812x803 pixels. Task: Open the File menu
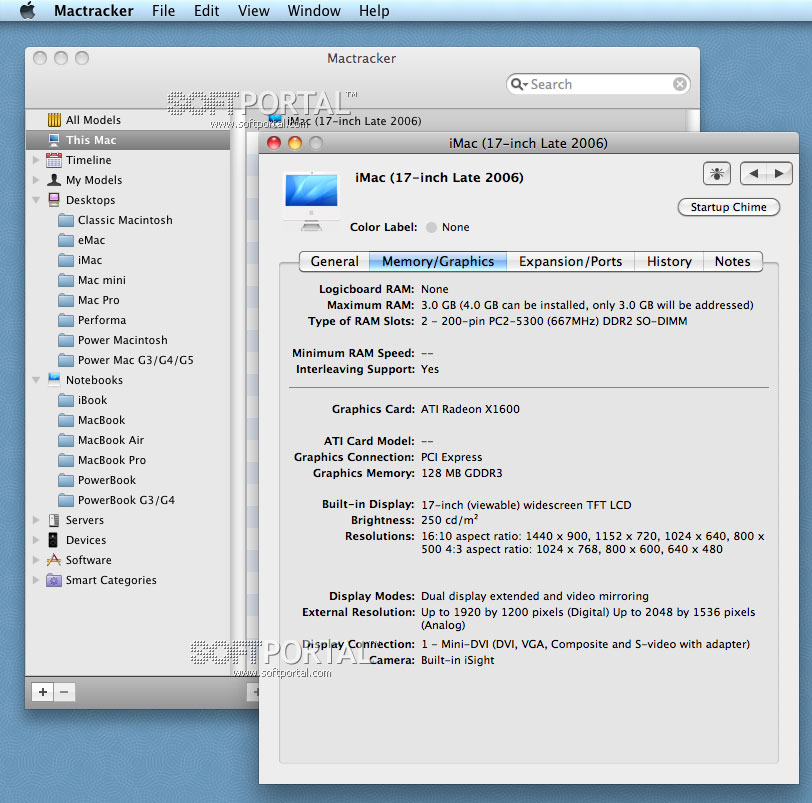pyautogui.click(x=163, y=11)
